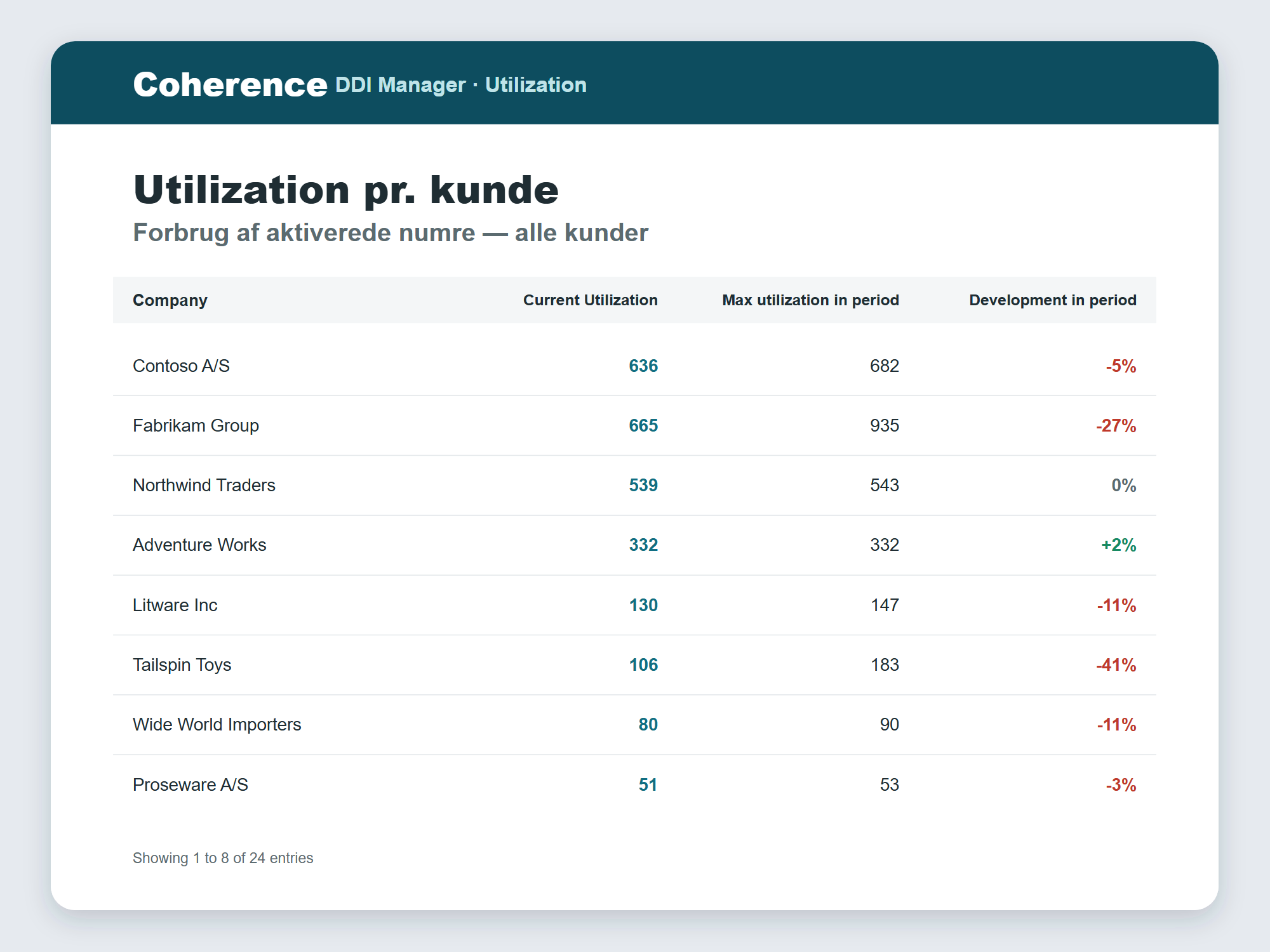Click max utilization value 935
The height and width of the screenshot is (952, 1270).
pyautogui.click(x=885, y=426)
